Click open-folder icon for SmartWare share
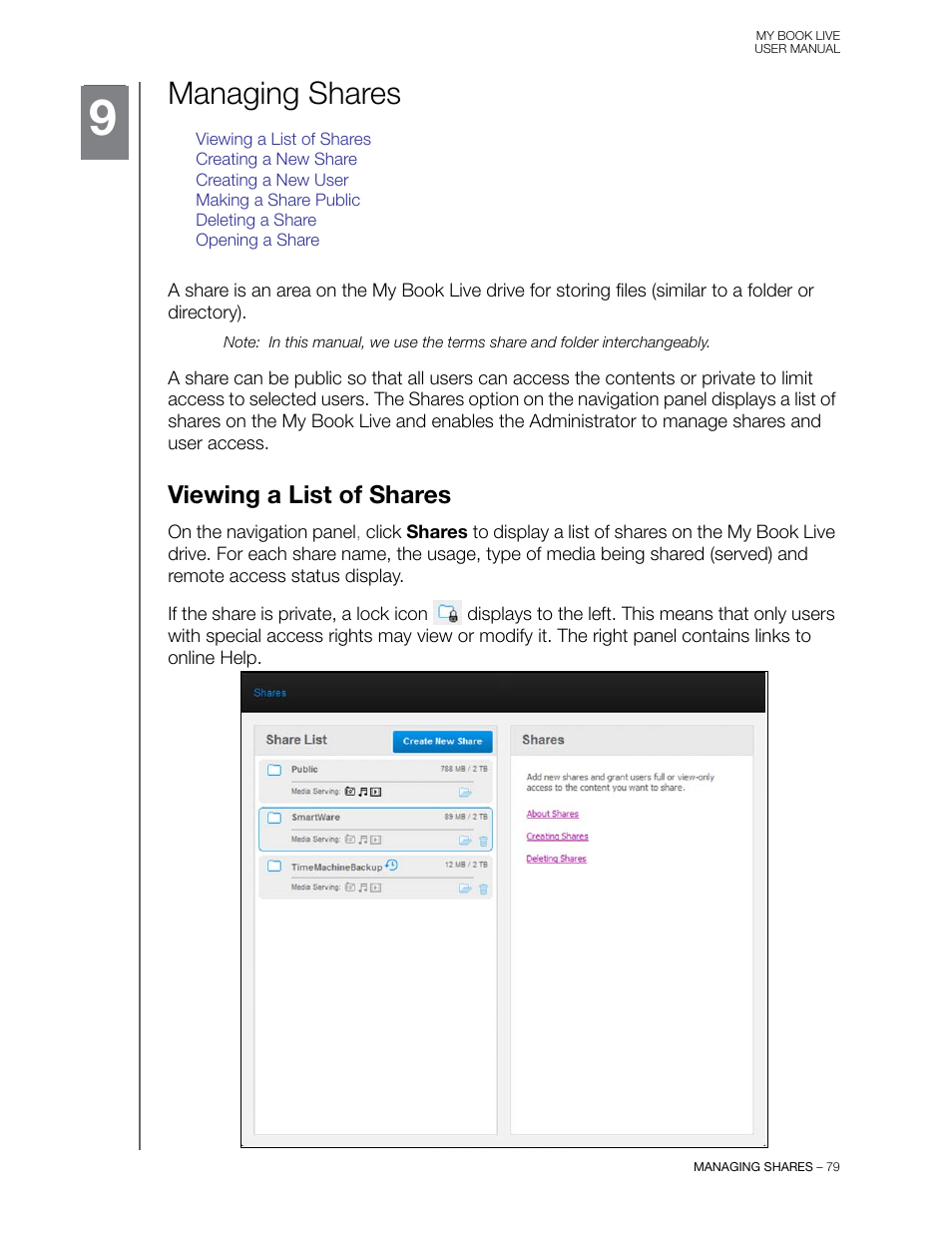Screen dimensions: 952x1233 (465, 841)
